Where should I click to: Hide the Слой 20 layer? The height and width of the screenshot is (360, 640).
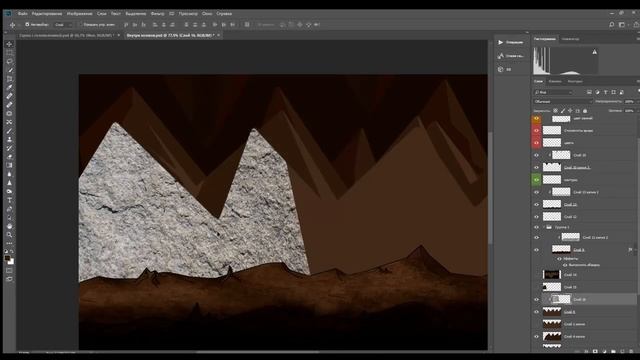coord(536,155)
